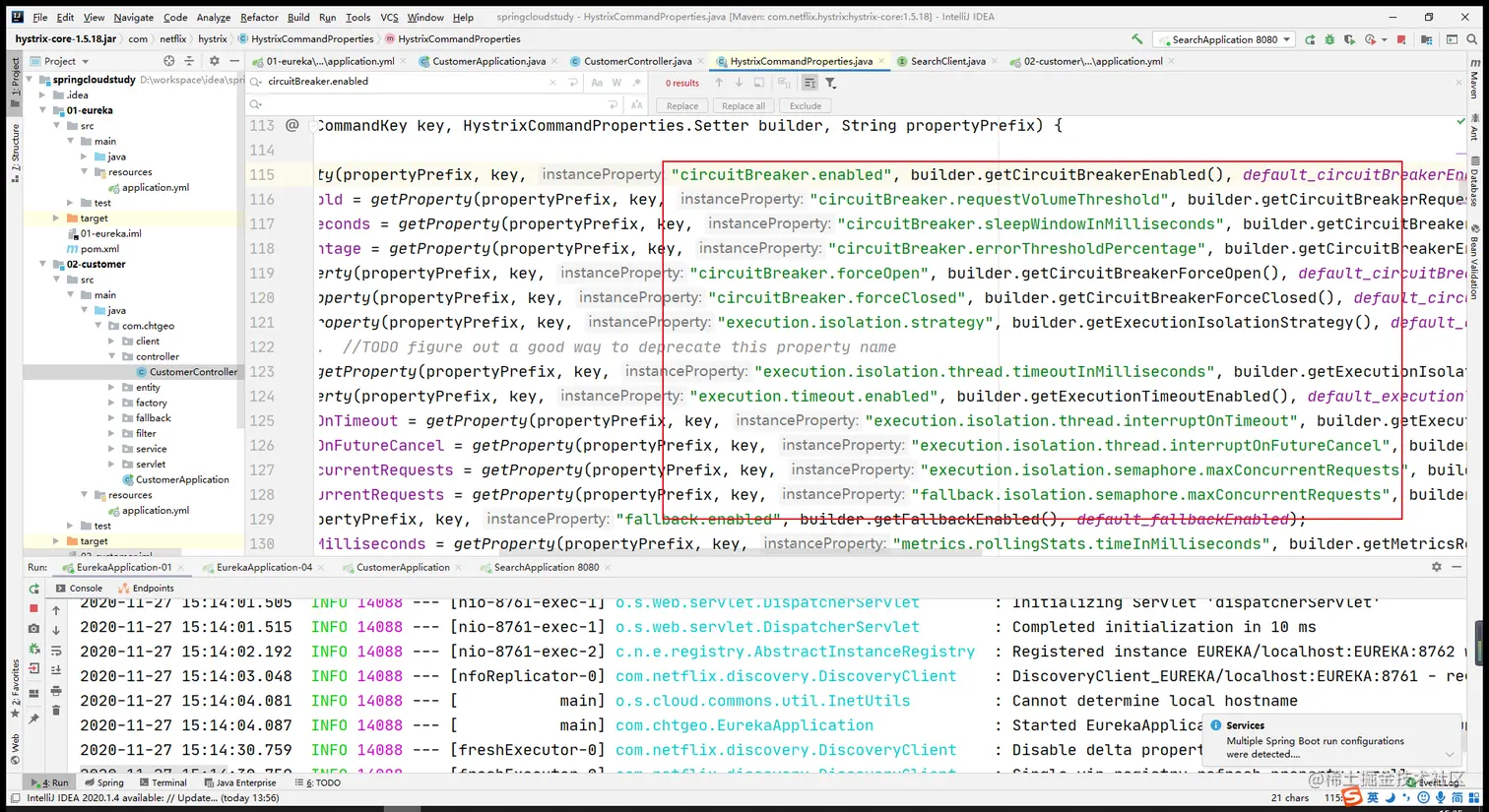Take thread dump with camera icon
1489x812 pixels.
click(x=34, y=629)
